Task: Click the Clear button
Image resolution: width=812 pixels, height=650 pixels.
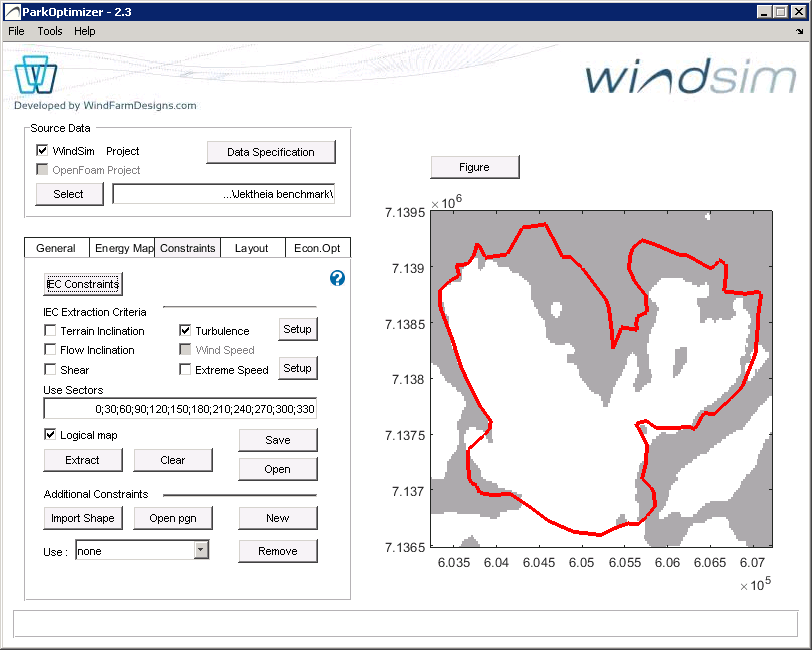Action: click(173, 460)
